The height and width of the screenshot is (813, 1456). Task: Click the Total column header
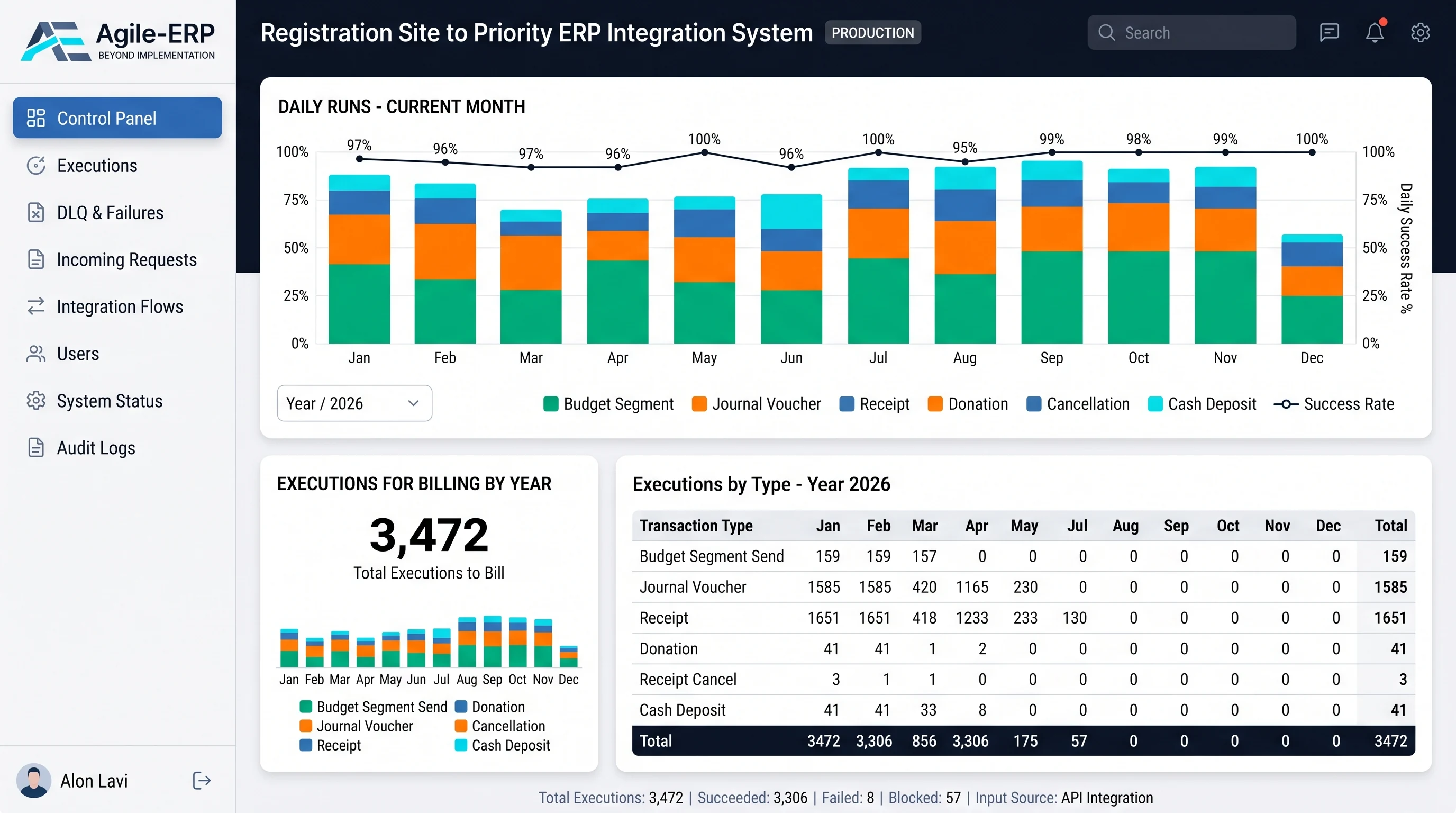1390,526
